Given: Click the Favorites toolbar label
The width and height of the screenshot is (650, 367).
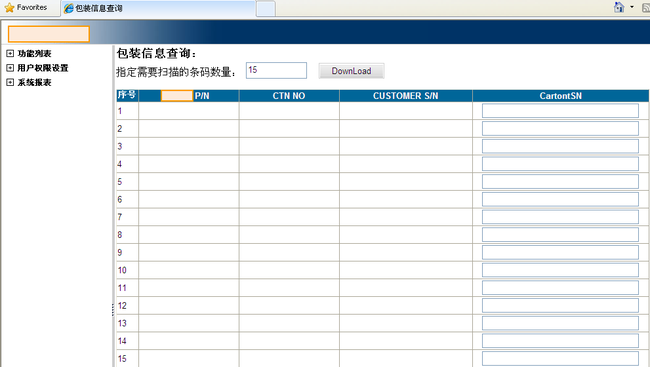Looking at the screenshot, I should pyautogui.click(x=32, y=7).
